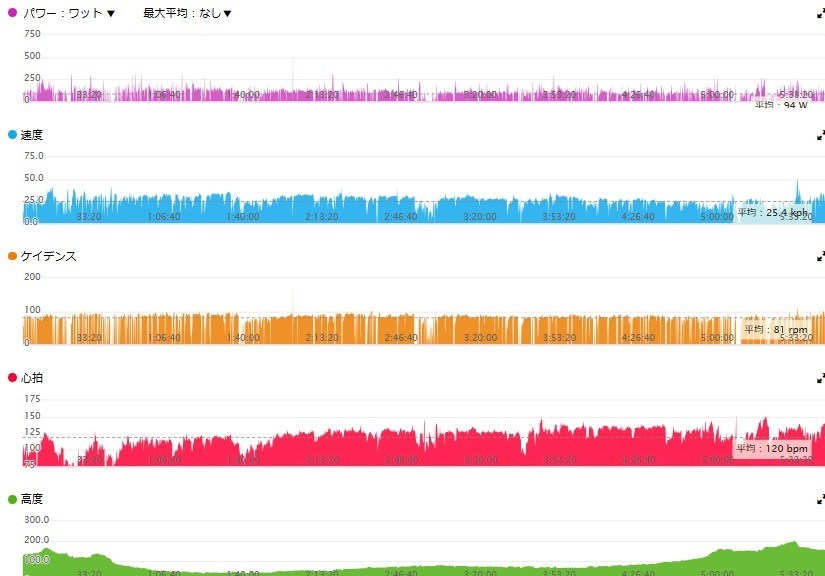Click the 3:20:00 marker on heart rate chart
825x576 pixels.
(x=480, y=460)
